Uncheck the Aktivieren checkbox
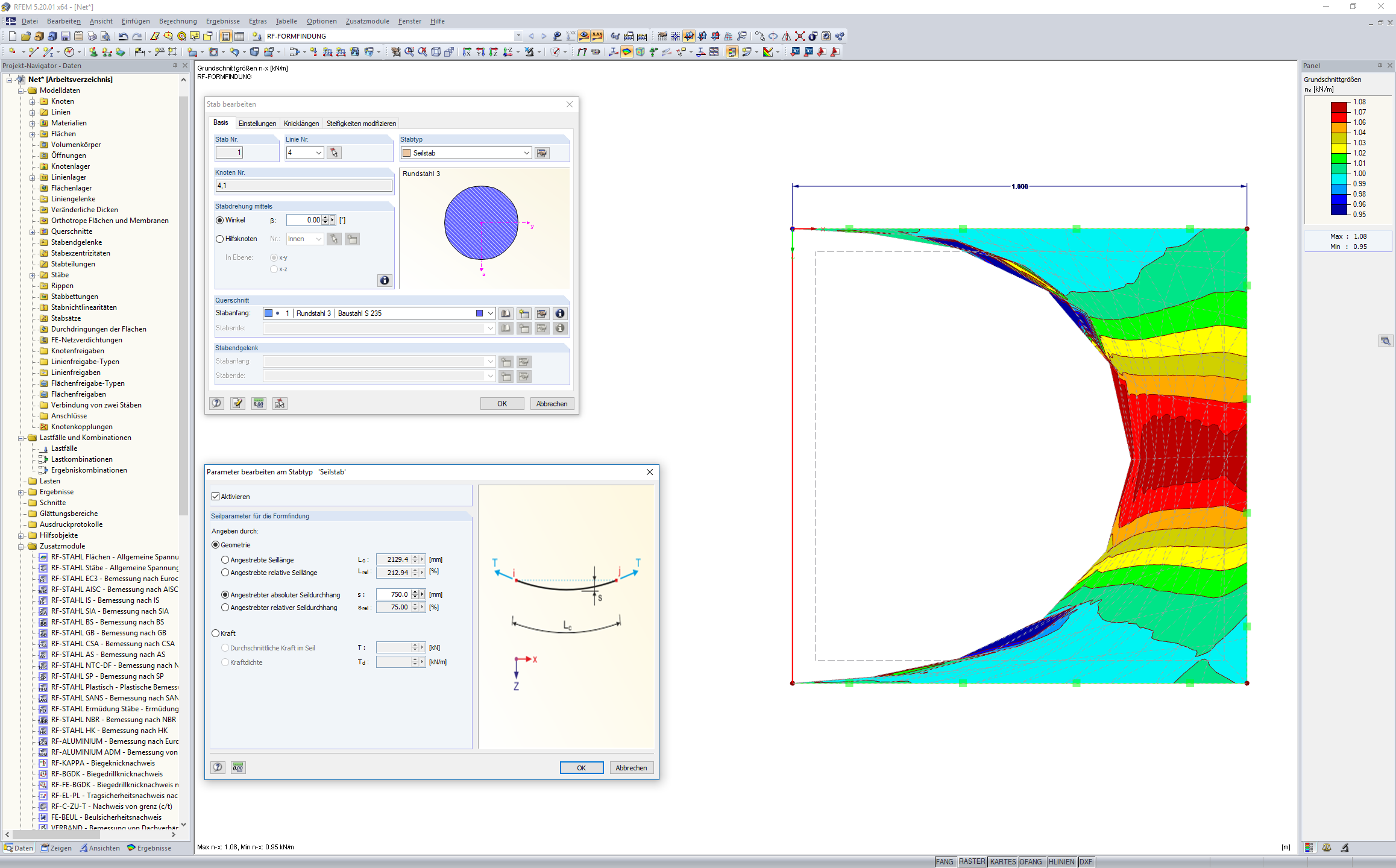1396x868 pixels. [x=216, y=497]
